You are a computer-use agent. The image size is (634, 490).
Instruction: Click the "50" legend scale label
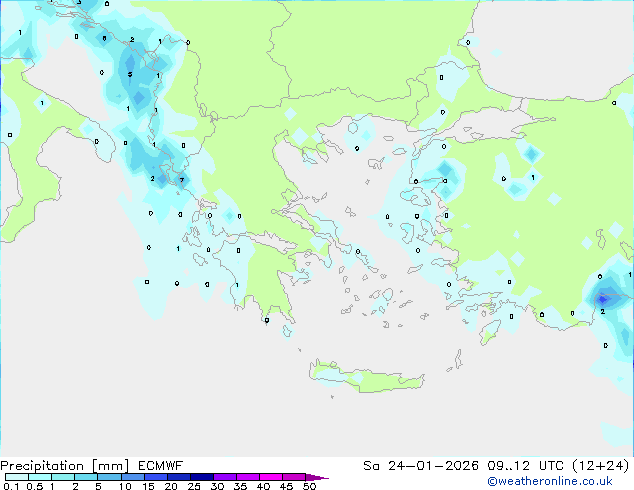[309, 486]
